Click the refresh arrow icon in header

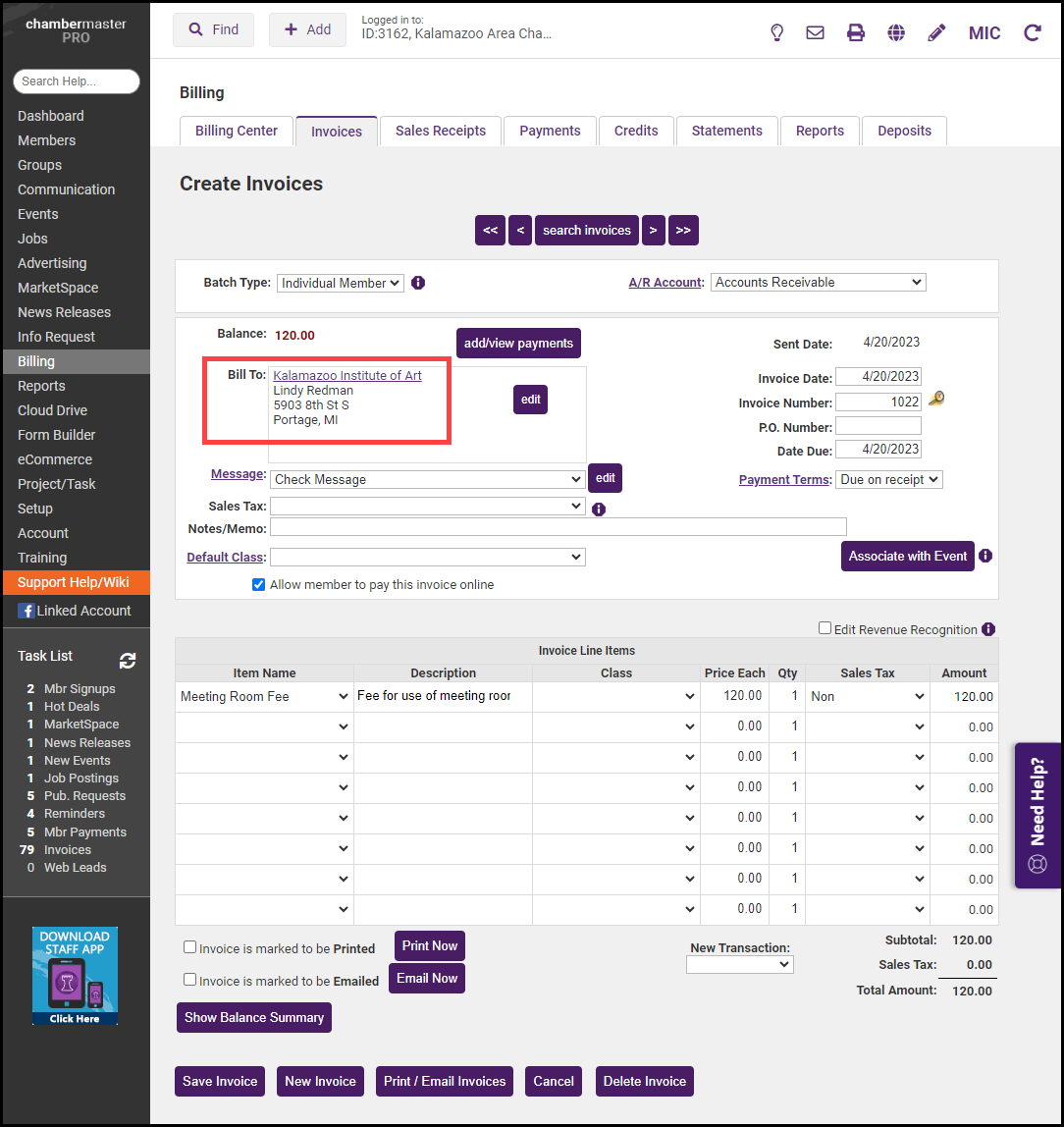1032,32
